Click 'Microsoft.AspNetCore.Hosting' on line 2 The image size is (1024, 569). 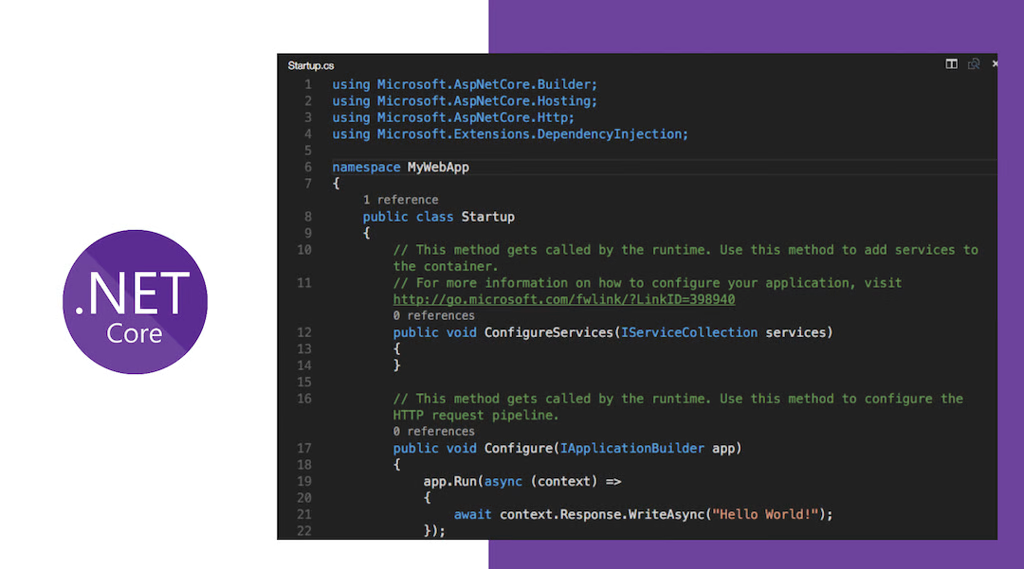tap(483, 101)
